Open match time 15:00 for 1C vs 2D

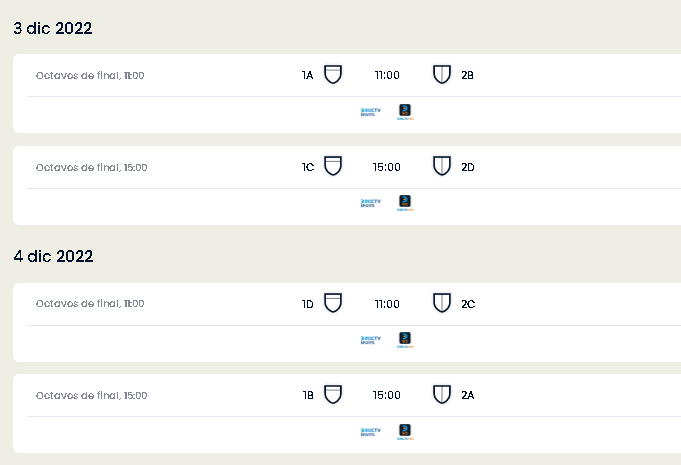pos(387,167)
